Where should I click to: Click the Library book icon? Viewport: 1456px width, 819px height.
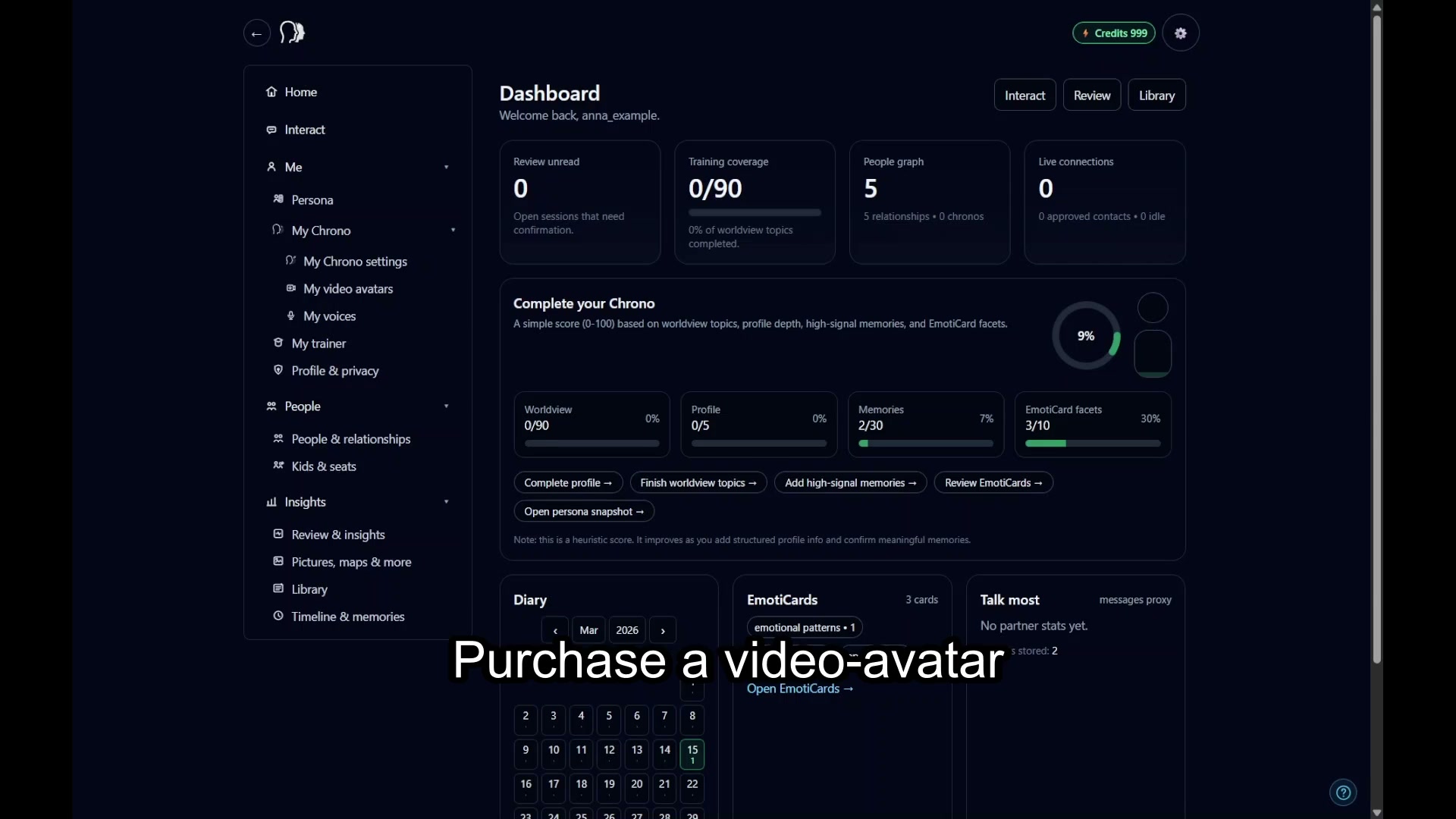point(278,588)
